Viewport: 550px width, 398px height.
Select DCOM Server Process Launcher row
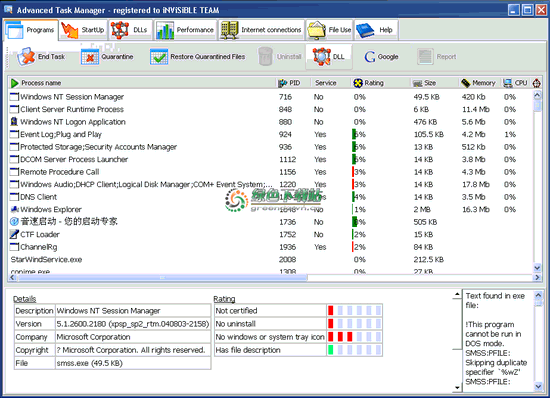271,160
